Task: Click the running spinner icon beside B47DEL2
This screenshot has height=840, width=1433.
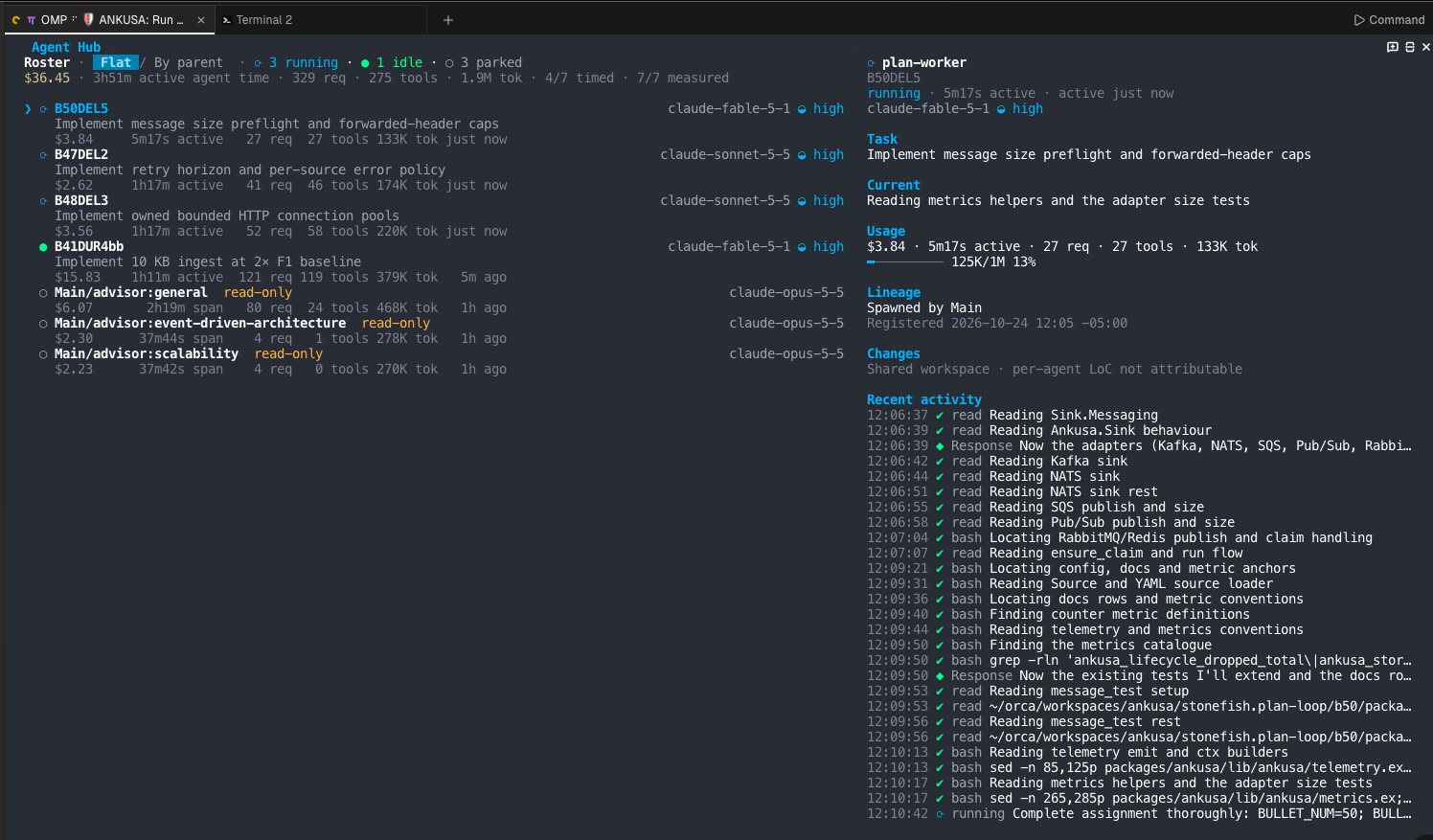Action: 43,155
